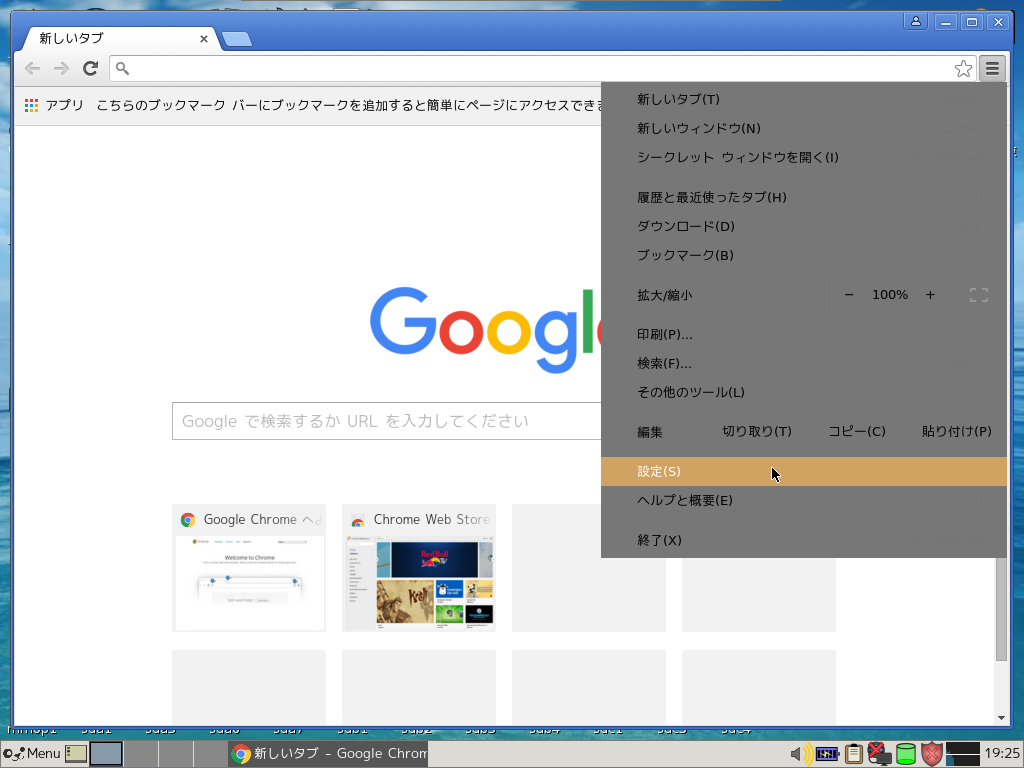Open the clipboard manager tray icon
The height and width of the screenshot is (768, 1024).
[853, 754]
